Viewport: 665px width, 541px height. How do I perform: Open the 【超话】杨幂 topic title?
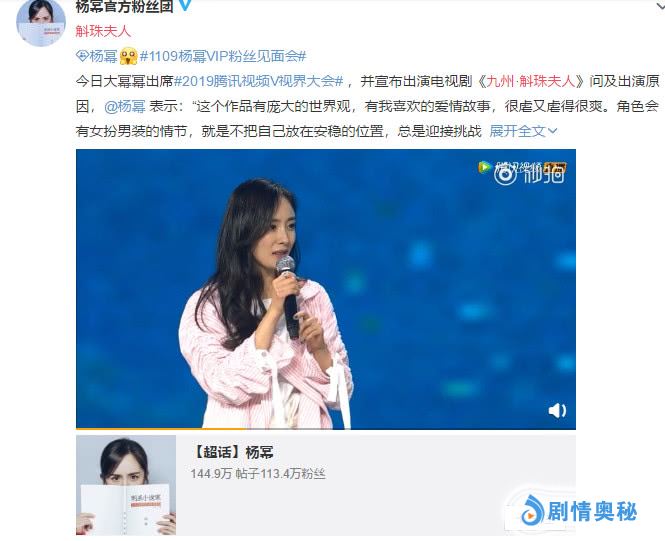(x=232, y=452)
